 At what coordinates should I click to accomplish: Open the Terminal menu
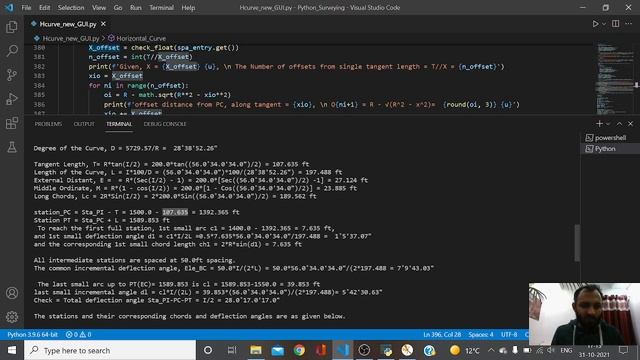(x=161, y=8)
